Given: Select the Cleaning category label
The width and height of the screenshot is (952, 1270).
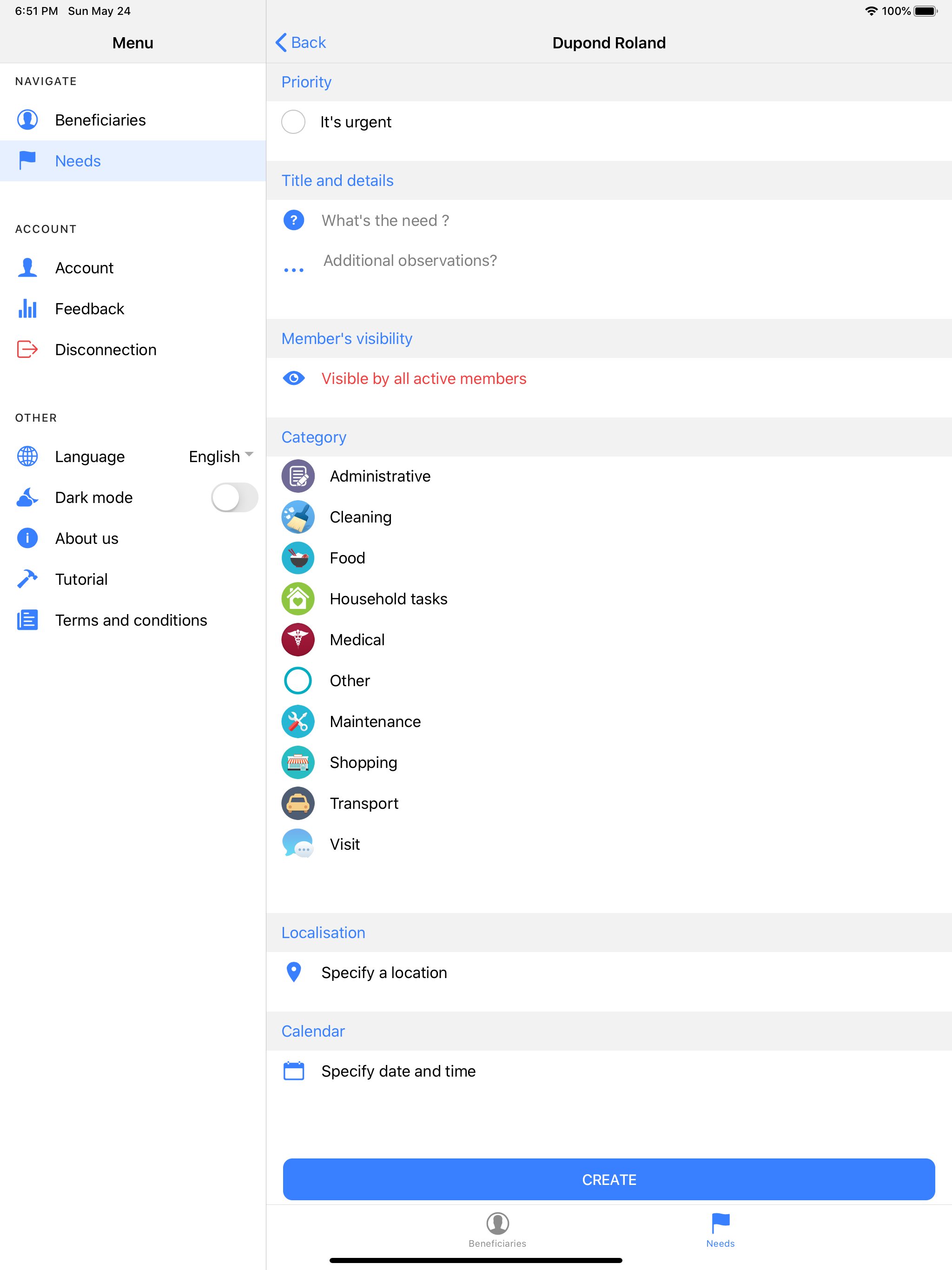Looking at the screenshot, I should coord(361,517).
